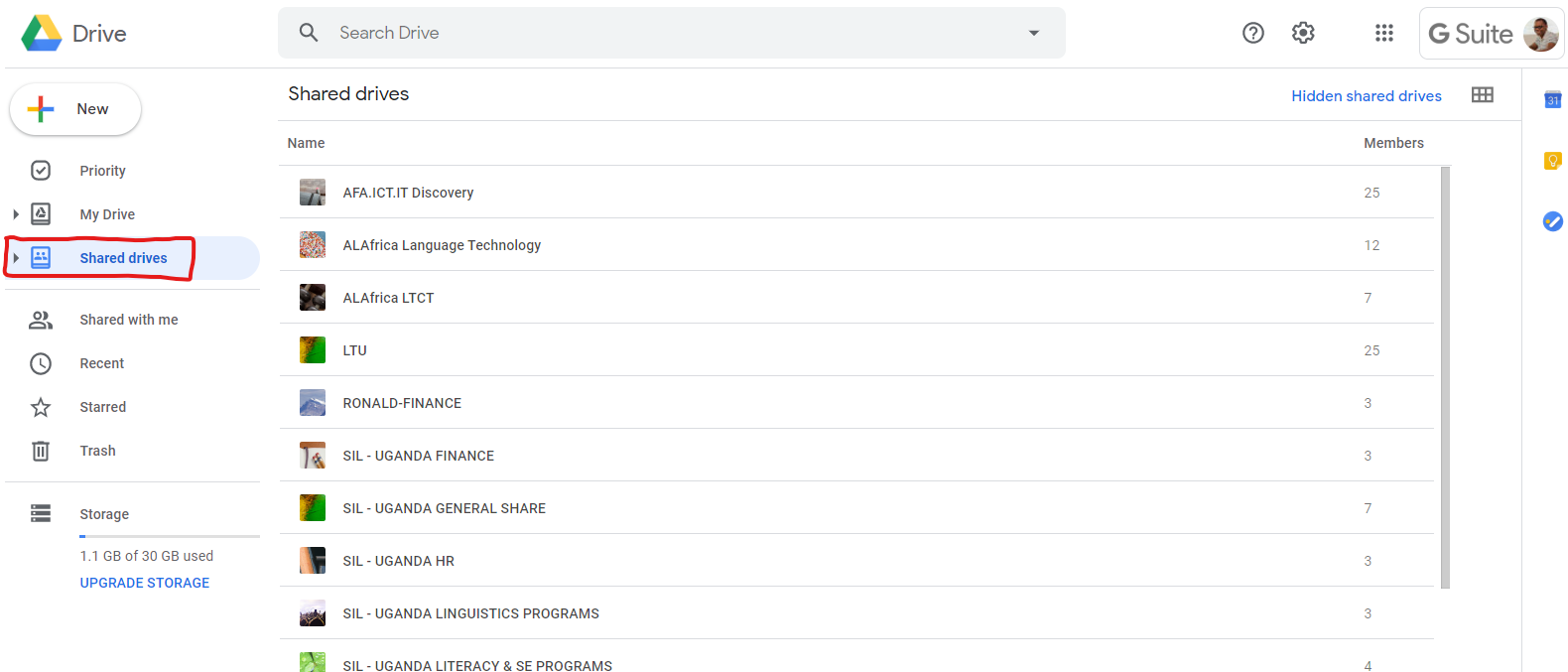Select the RONALD-FINANCE shared drive thumbnail

tap(313, 403)
